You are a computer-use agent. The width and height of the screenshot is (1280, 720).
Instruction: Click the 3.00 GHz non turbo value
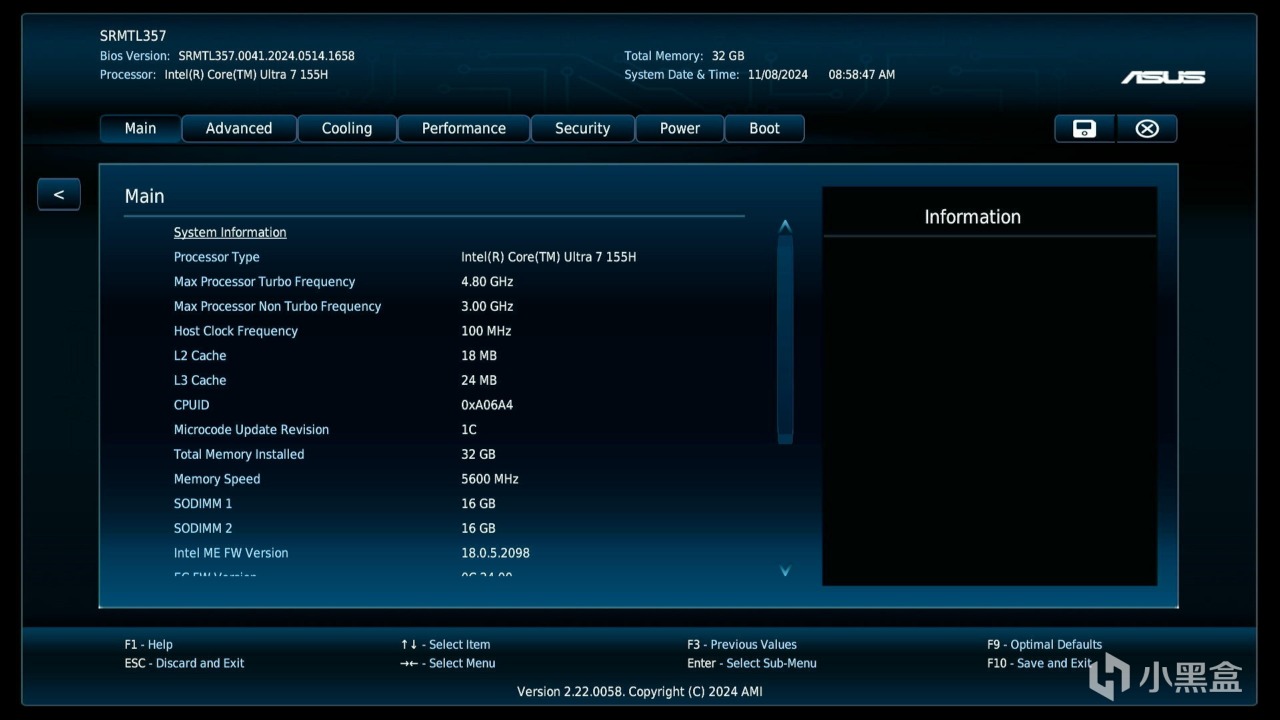tap(487, 306)
